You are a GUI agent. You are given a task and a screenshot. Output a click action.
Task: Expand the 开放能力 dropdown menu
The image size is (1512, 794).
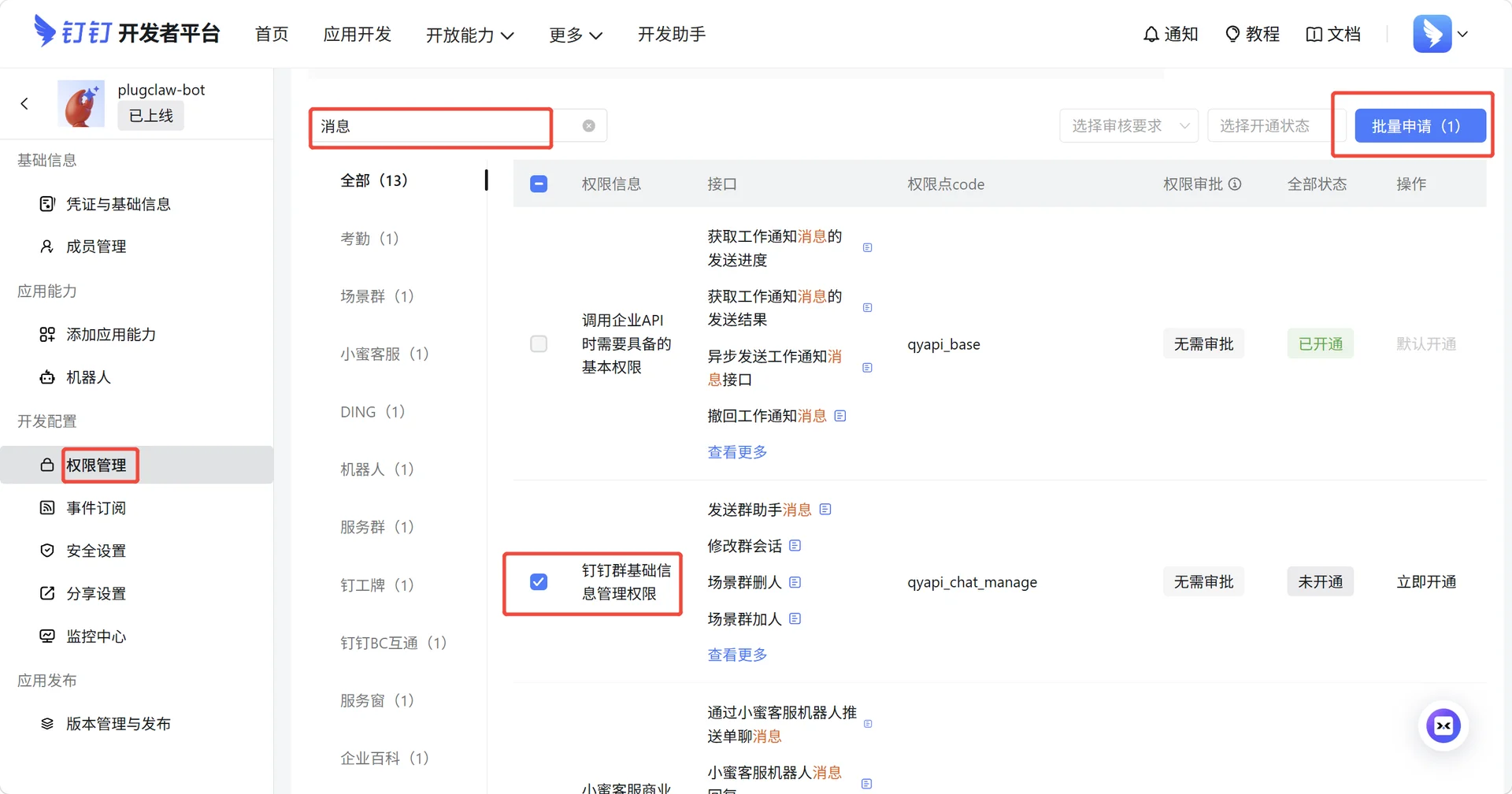coord(470,35)
